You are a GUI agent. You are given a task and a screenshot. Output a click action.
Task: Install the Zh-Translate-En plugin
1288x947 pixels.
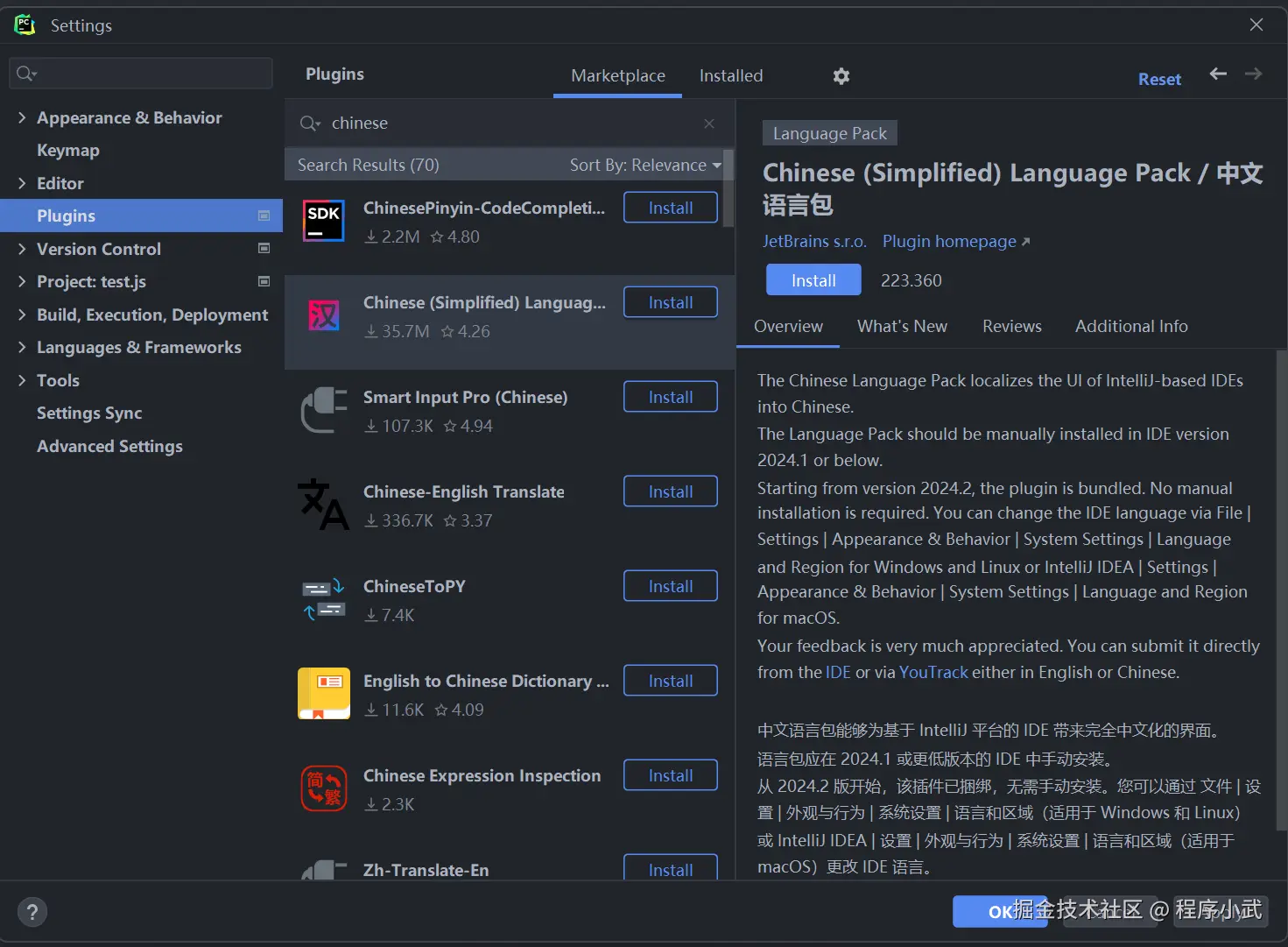[671, 868]
